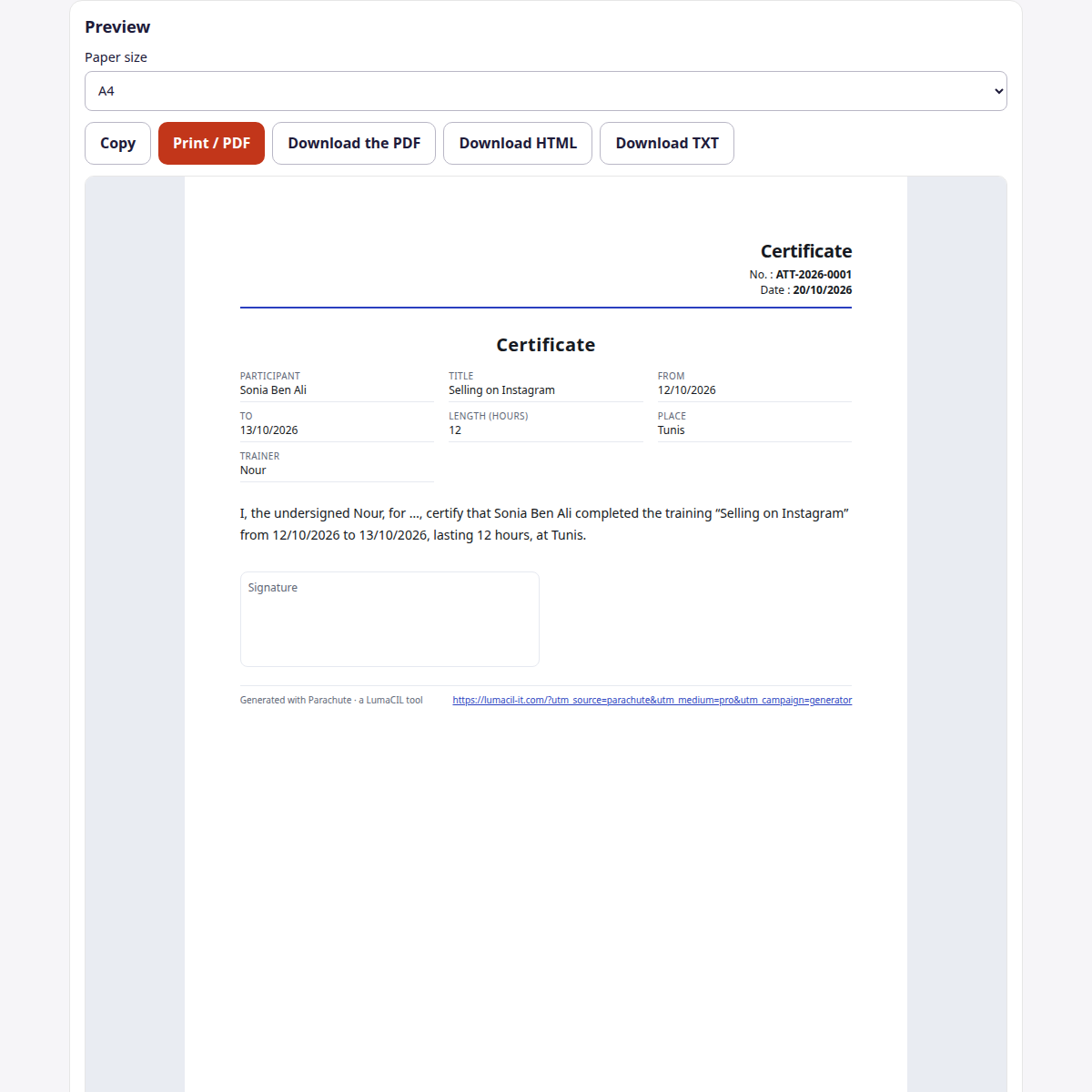This screenshot has width=1092, height=1092.
Task: Click the title value Selling on Instagram
Action: pos(501,389)
